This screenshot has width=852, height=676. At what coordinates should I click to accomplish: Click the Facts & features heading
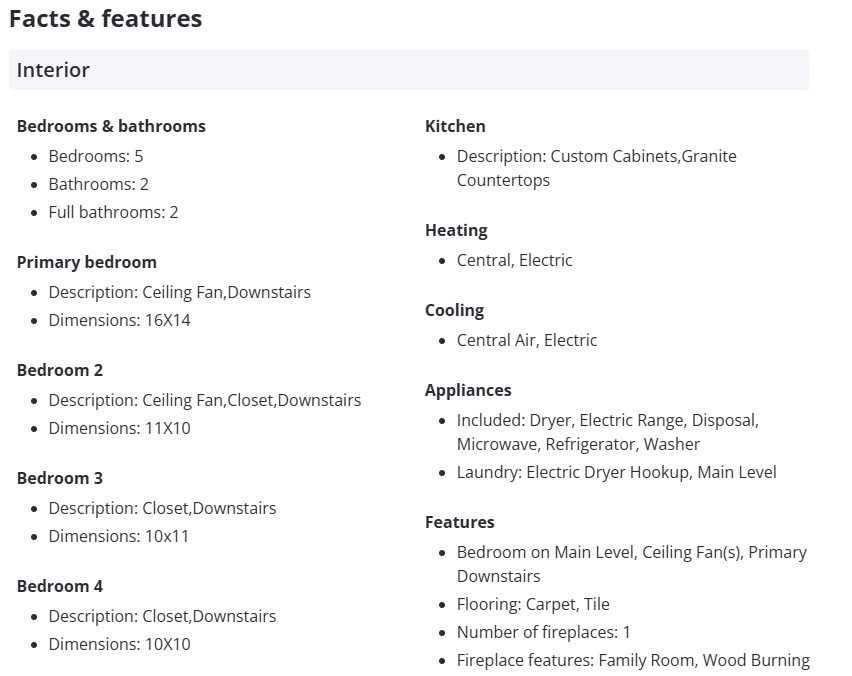pyautogui.click(x=105, y=19)
